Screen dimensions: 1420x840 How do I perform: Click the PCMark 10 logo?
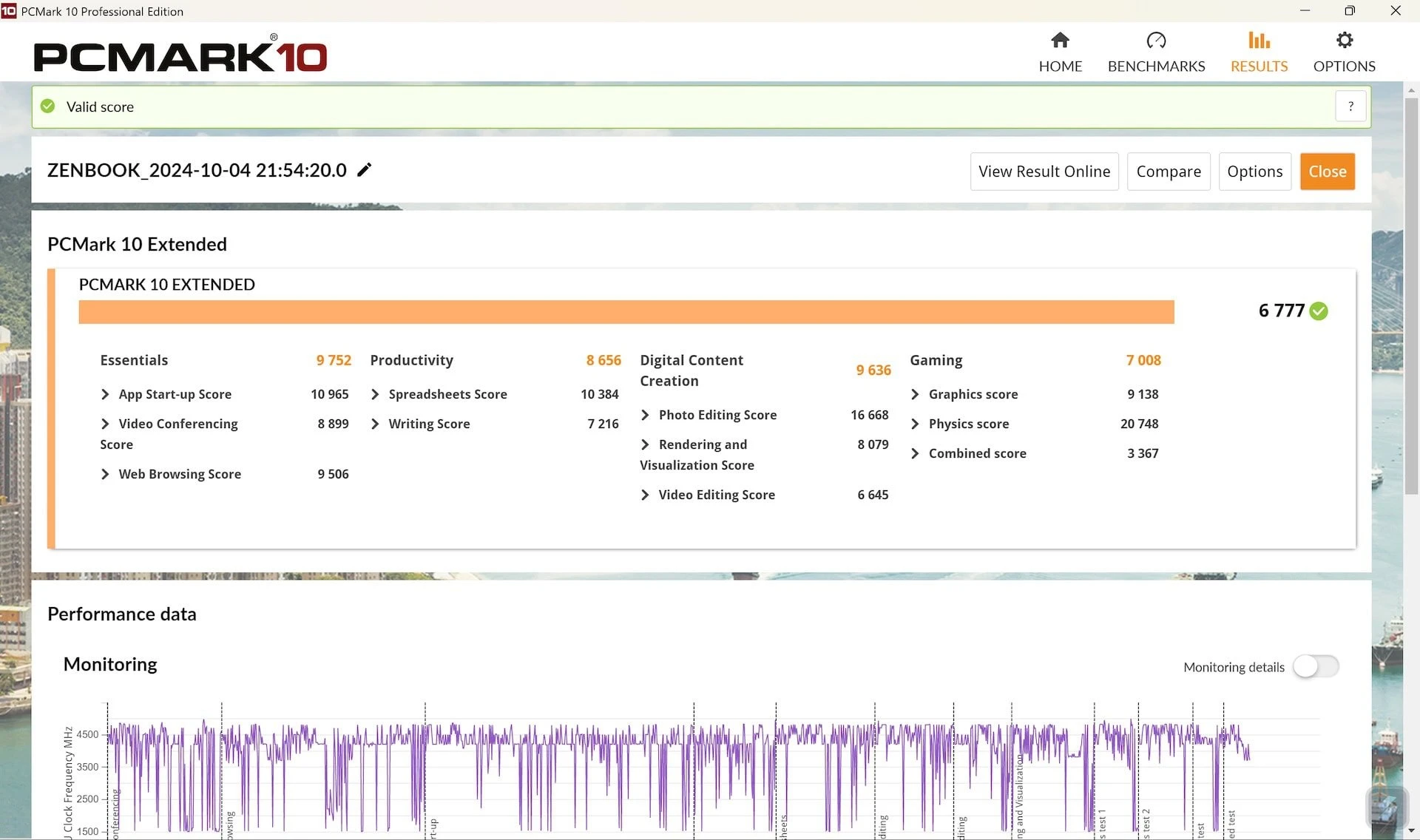[180, 54]
